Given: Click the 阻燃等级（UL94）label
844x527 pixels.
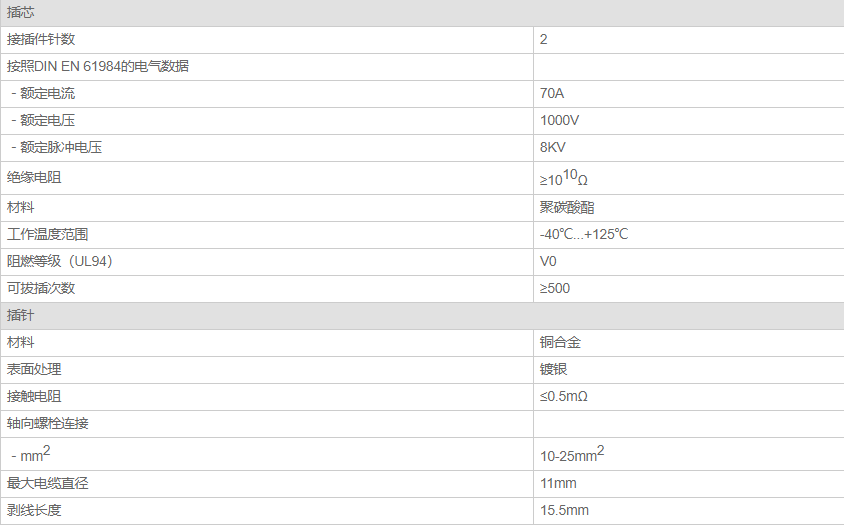Looking at the screenshot, I should pos(59,261).
